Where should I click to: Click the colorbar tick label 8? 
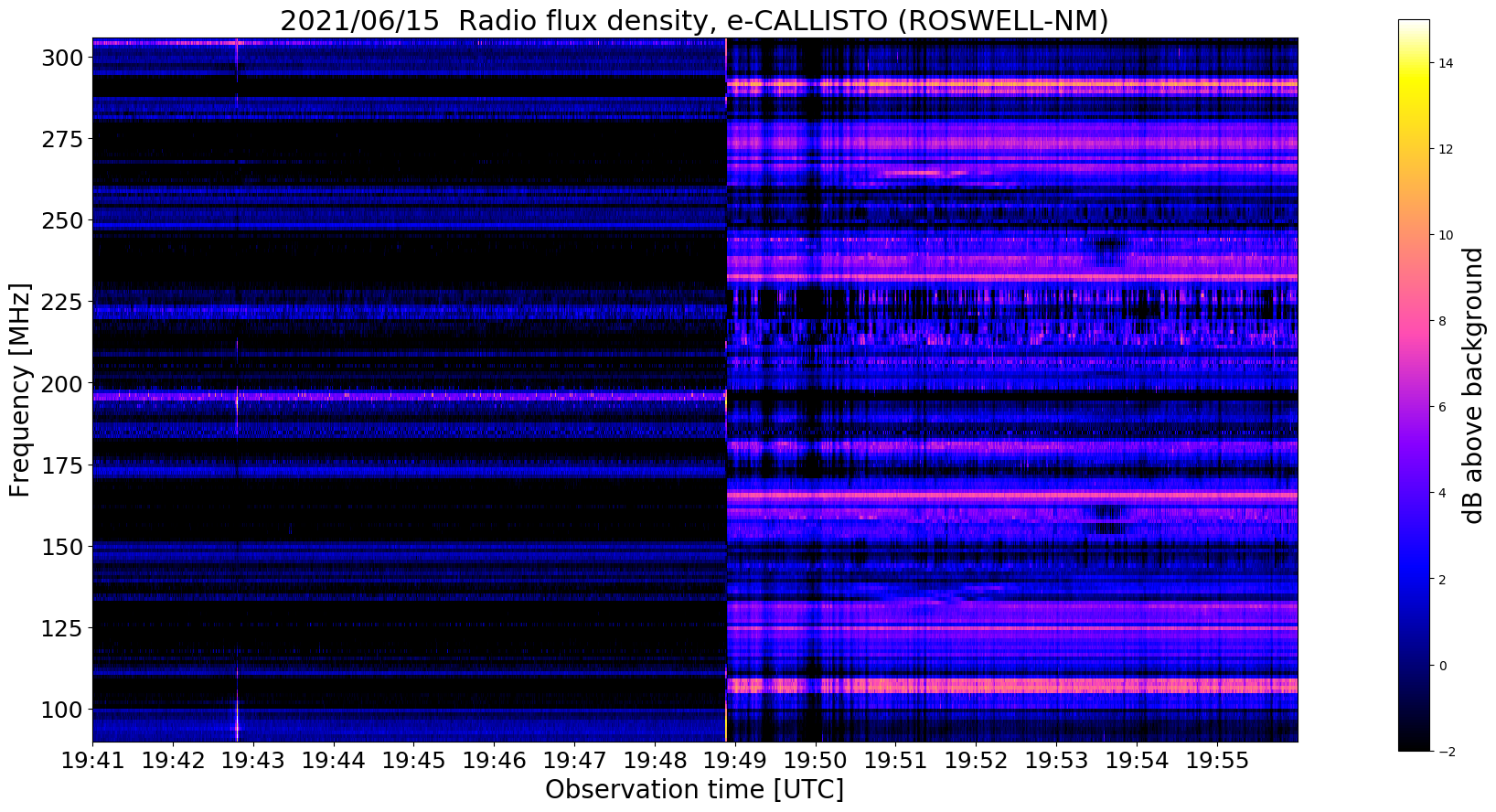click(x=1443, y=321)
